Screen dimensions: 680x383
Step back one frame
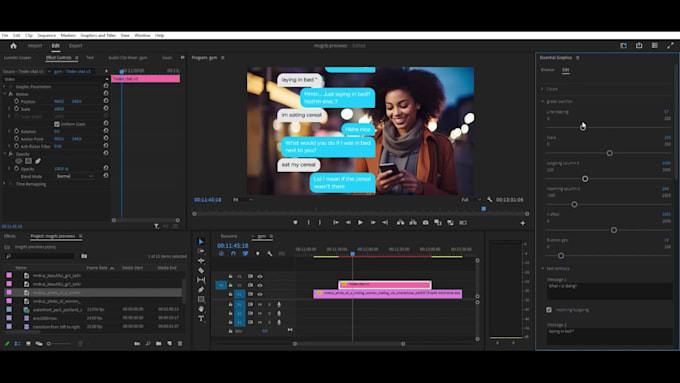pyautogui.click(x=348, y=223)
